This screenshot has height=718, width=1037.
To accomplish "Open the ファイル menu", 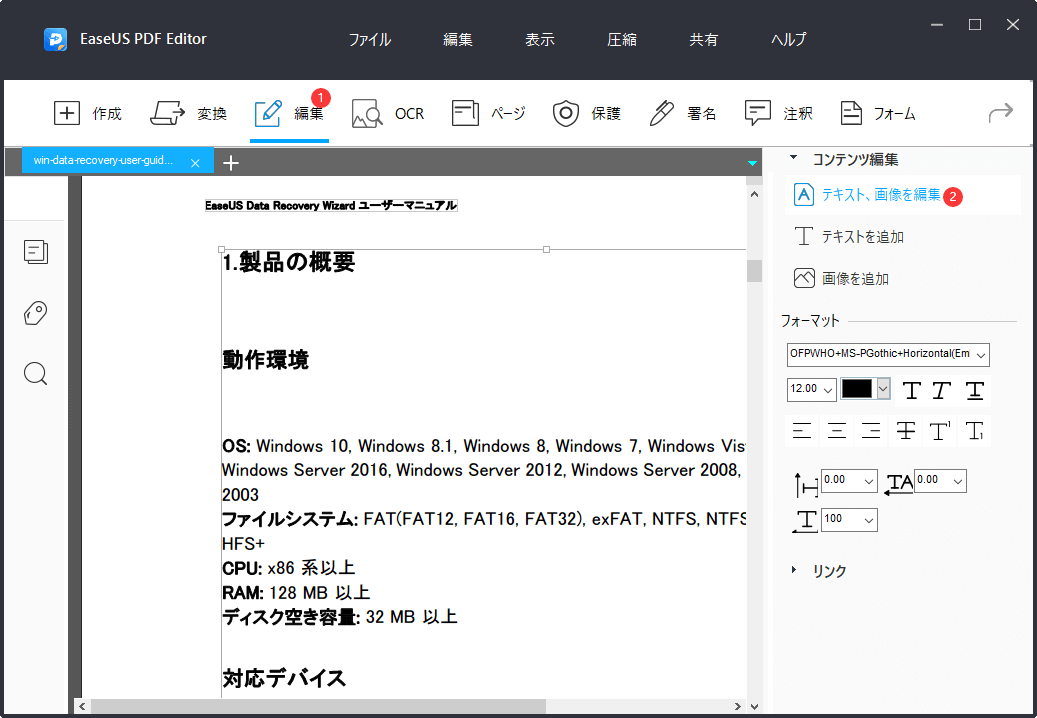I will pyautogui.click(x=370, y=39).
